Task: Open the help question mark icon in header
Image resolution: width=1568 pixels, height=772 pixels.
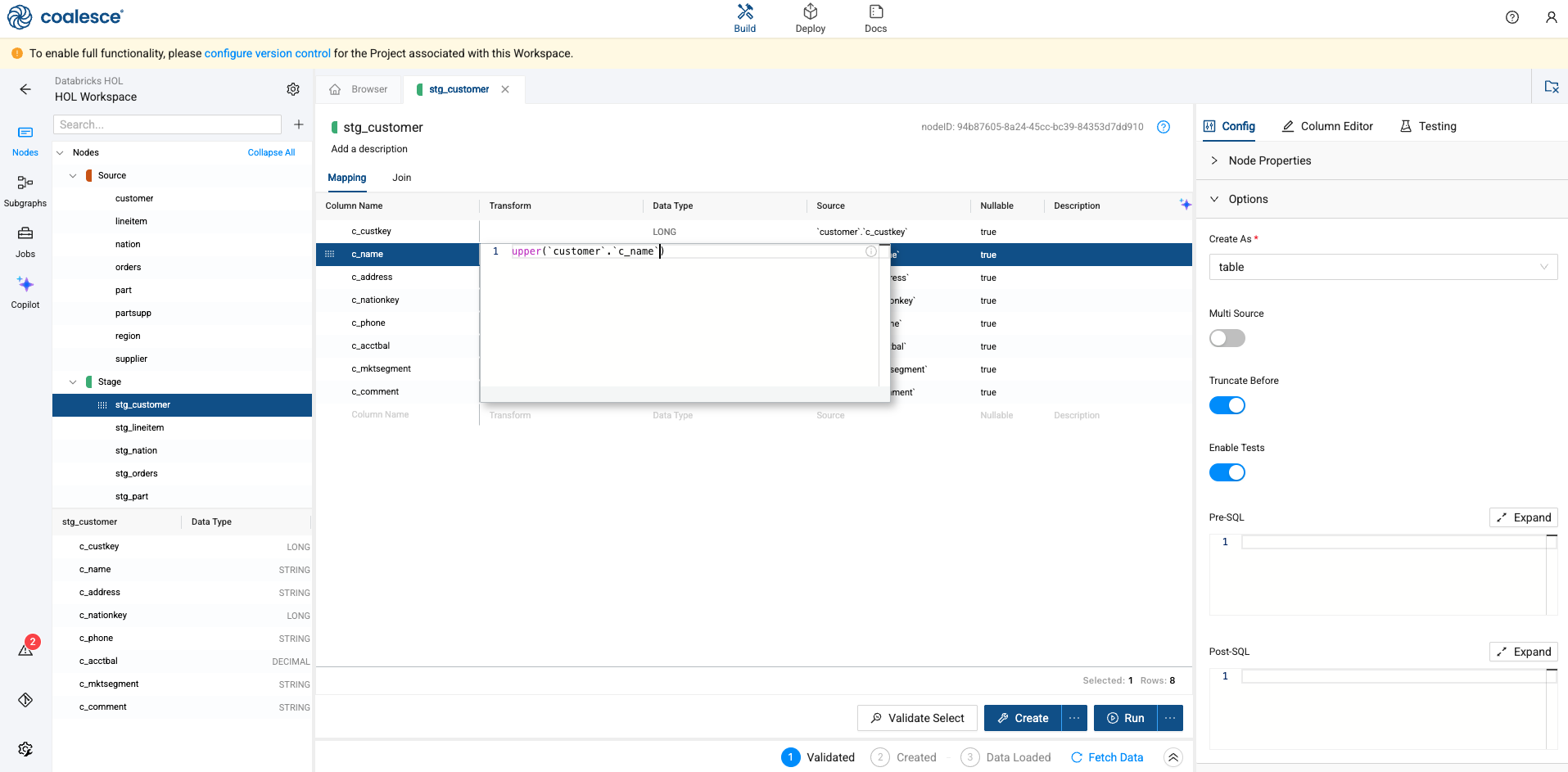Action: click(1512, 17)
